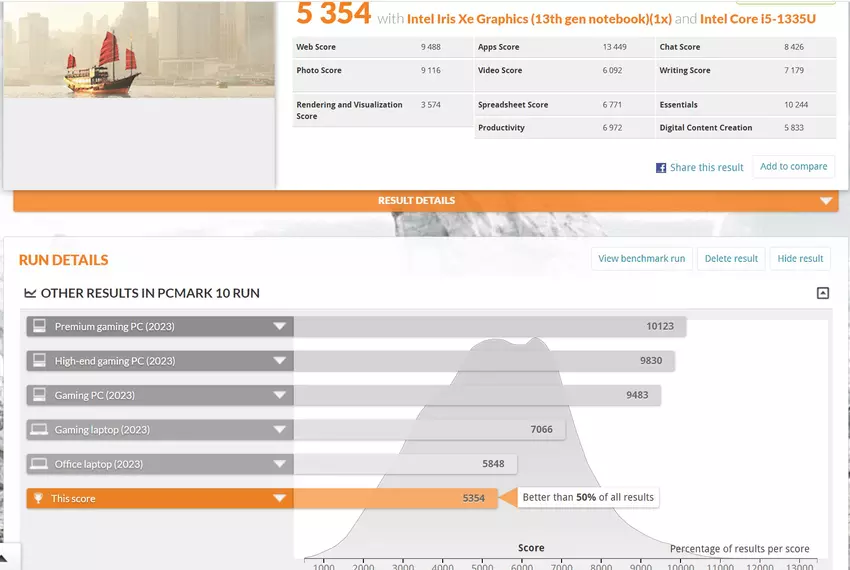
Task: Click the Gaming laptop icon
Action: [x=40, y=429]
